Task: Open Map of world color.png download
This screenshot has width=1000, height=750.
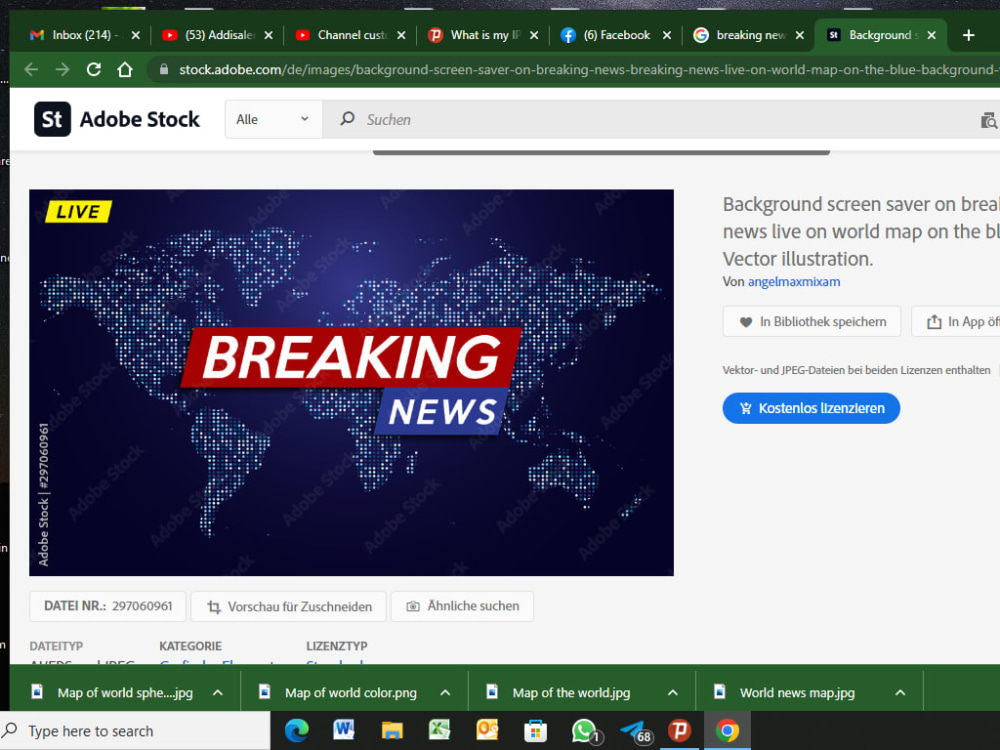Action: pos(339,693)
